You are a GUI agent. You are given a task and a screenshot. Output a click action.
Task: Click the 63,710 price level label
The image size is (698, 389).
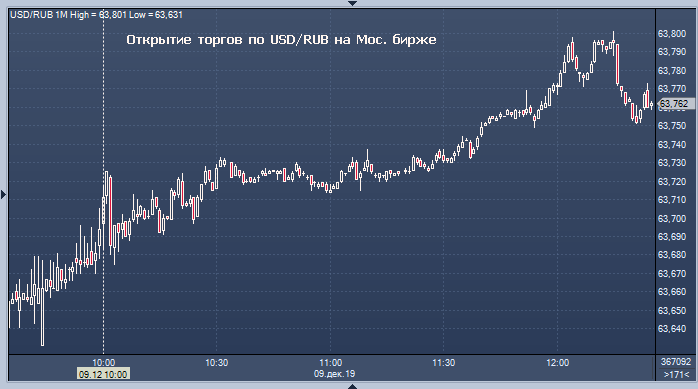click(x=672, y=199)
